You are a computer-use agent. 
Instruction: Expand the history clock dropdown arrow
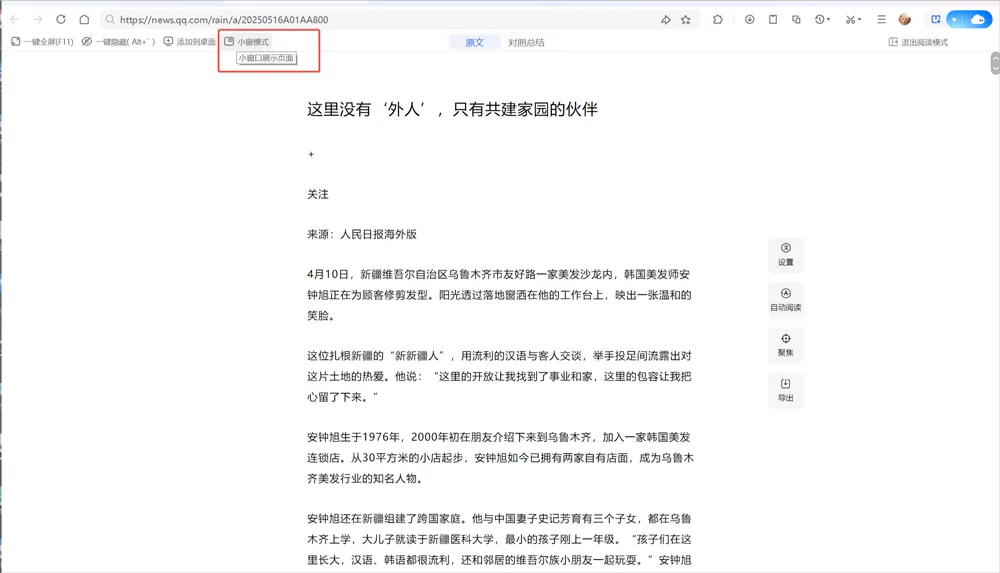pos(828,20)
